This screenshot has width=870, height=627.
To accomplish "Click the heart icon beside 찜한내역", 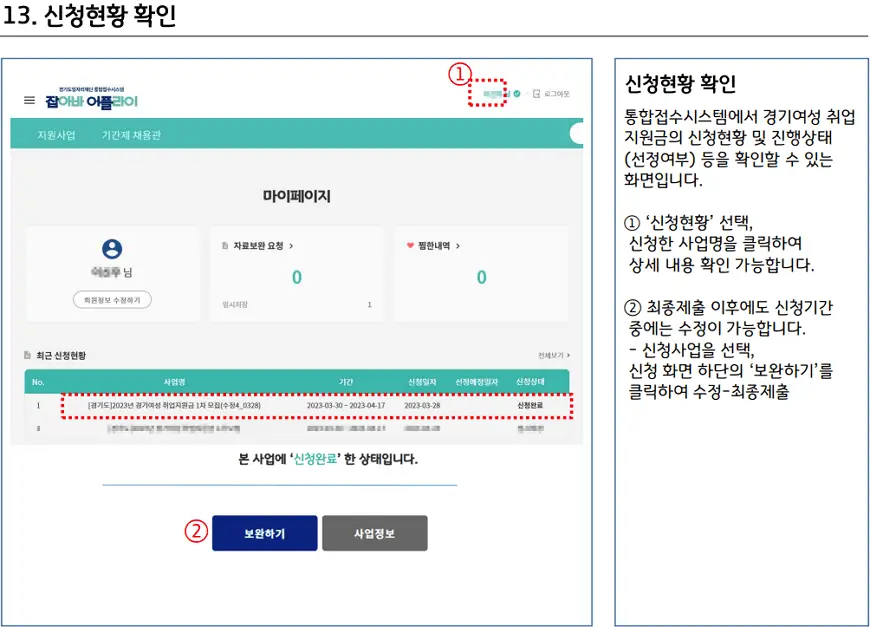I will (x=409, y=245).
